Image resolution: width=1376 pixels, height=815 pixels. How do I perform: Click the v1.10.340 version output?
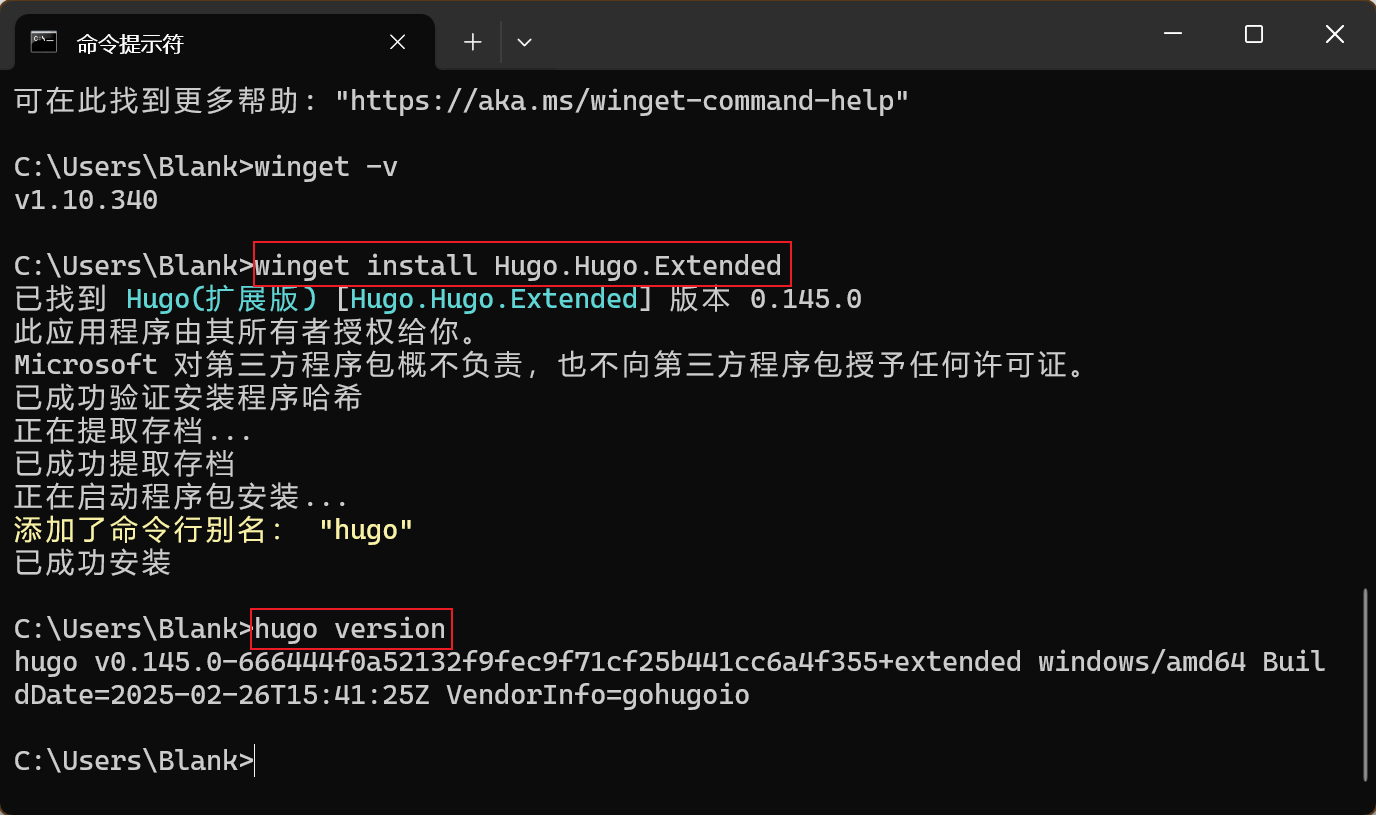[x=86, y=200]
